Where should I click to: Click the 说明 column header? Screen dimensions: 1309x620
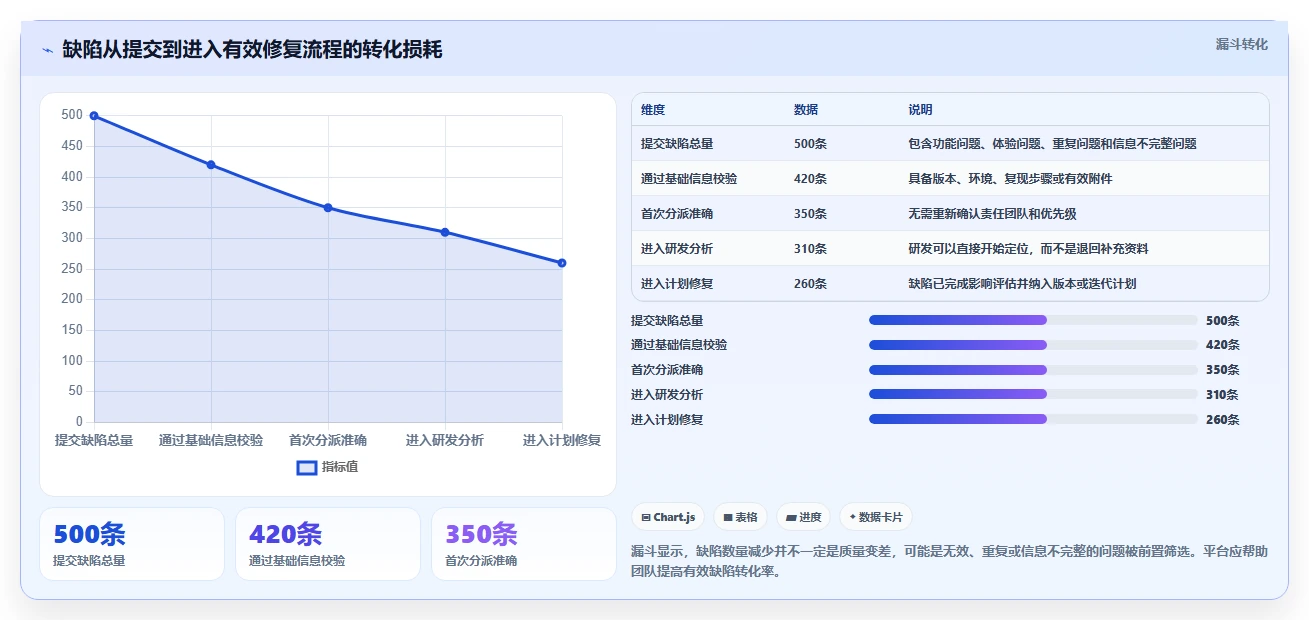[920, 110]
